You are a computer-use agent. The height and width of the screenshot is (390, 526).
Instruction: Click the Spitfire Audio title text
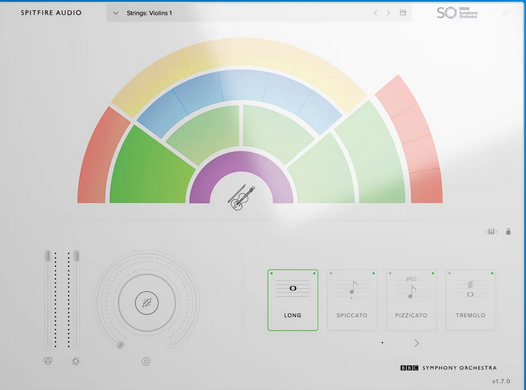pyautogui.click(x=51, y=13)
